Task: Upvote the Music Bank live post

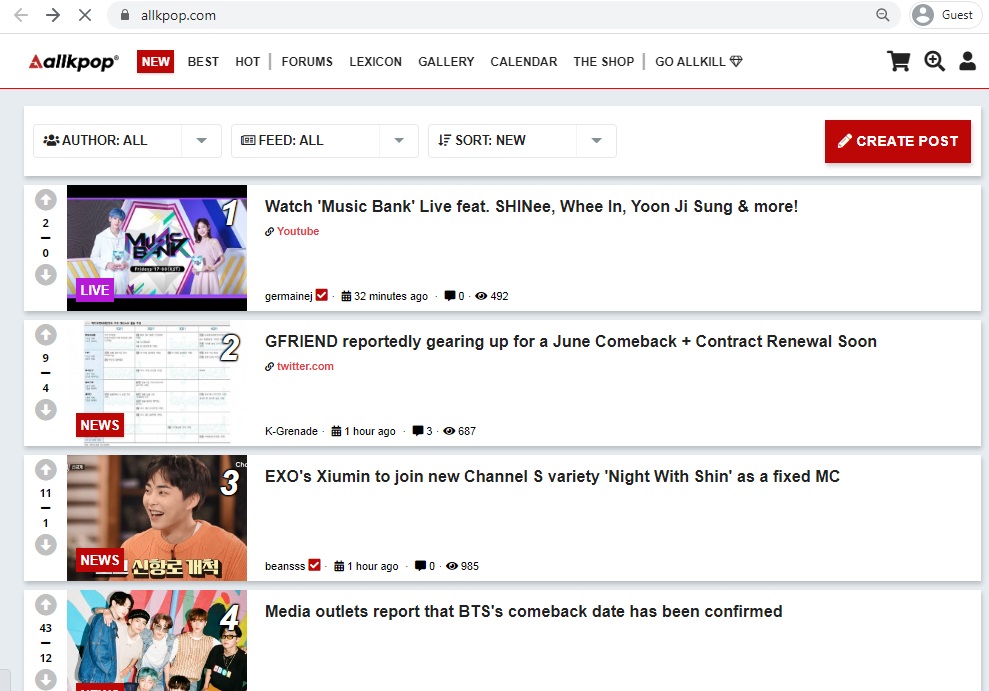Action: 45,198
